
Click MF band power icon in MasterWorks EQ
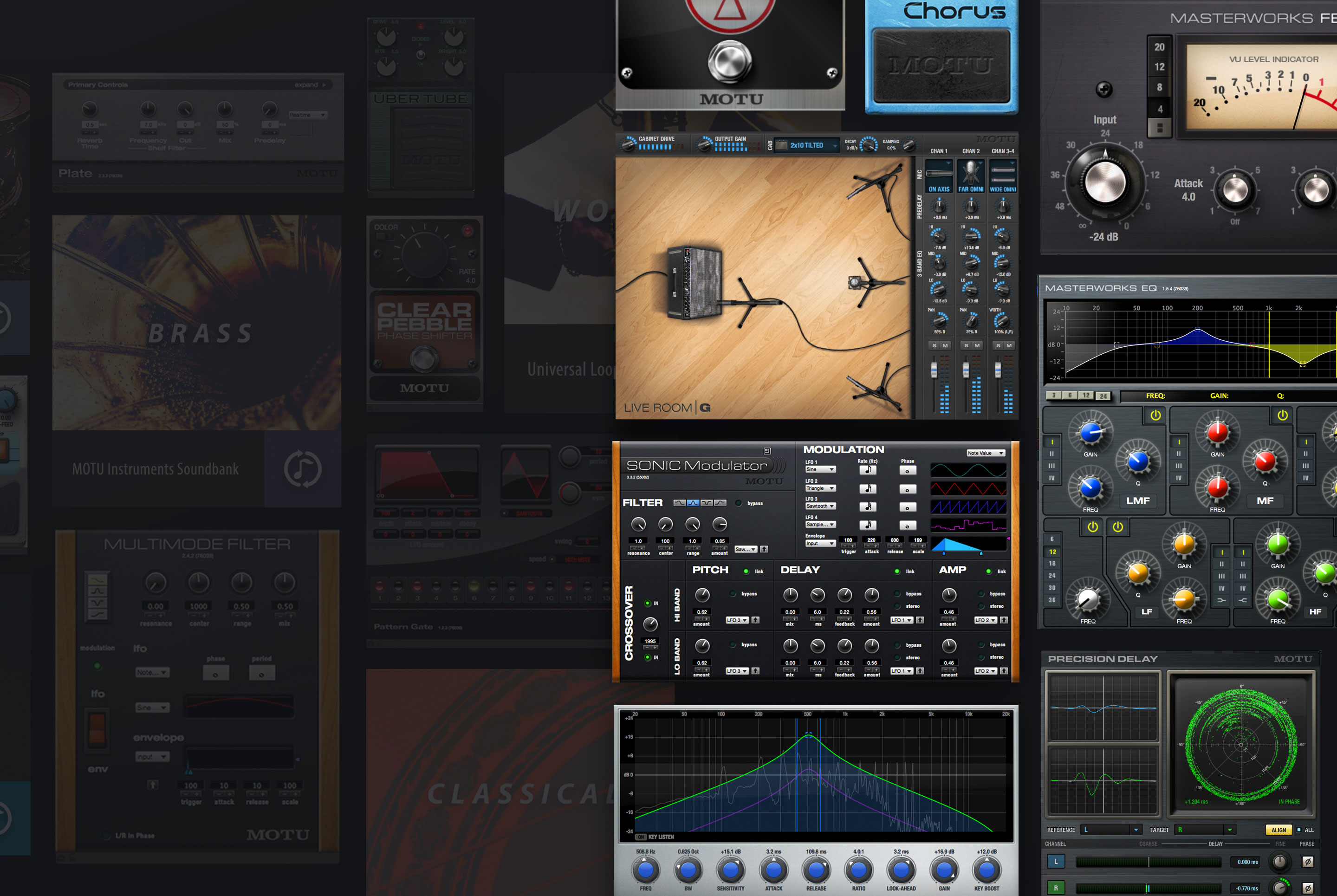[x=1282, y=416]
